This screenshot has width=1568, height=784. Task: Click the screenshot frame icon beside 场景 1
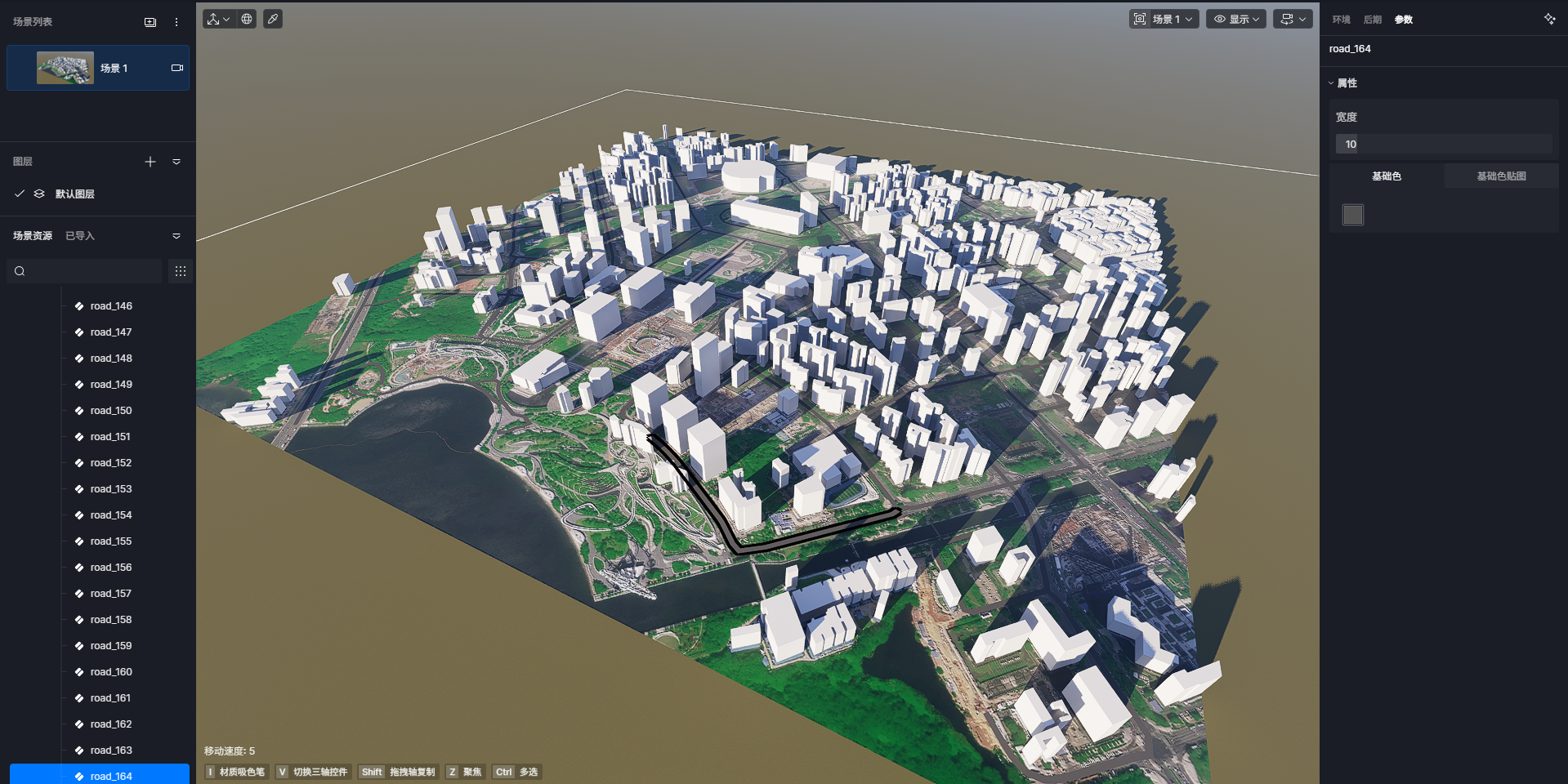coord(1140,19)
